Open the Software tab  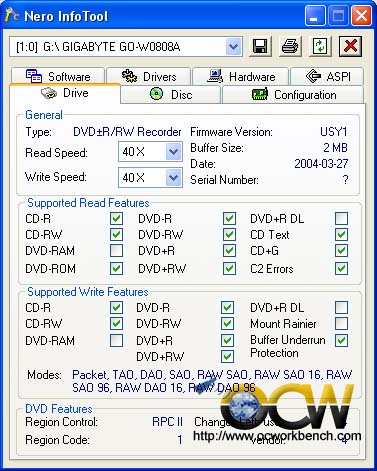point(58,76)
